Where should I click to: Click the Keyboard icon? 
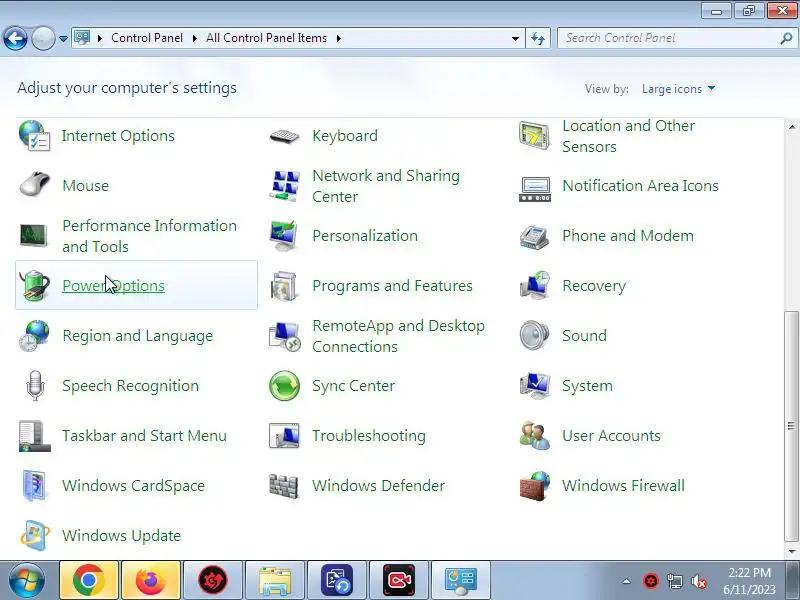[284, 136]
